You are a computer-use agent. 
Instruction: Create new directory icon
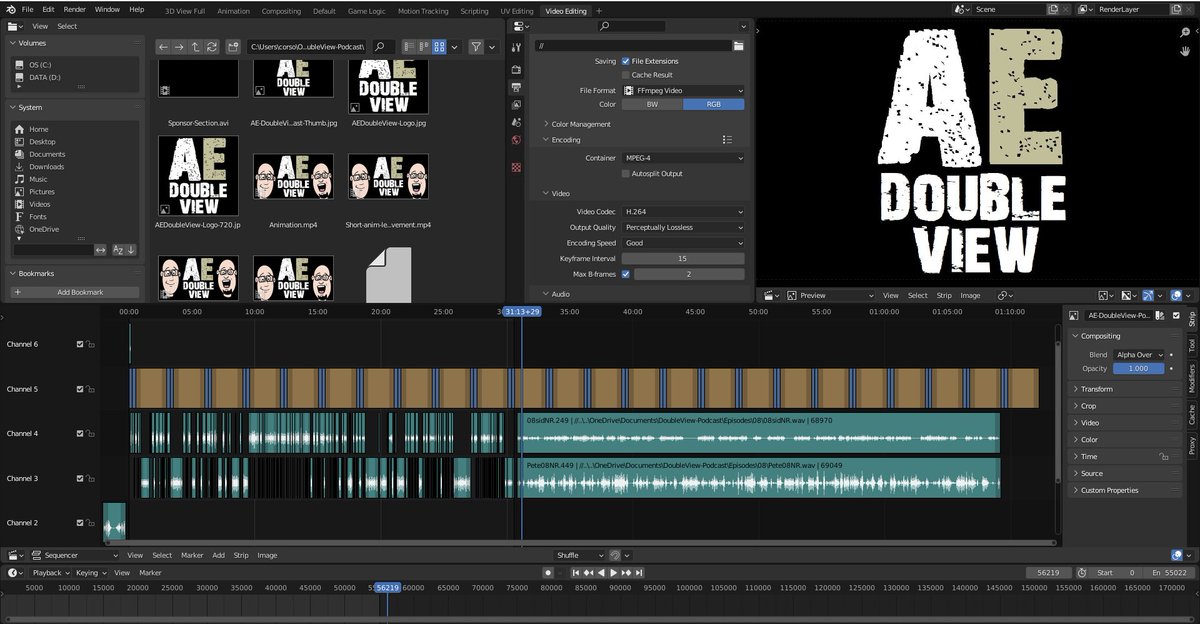[233, 47]
